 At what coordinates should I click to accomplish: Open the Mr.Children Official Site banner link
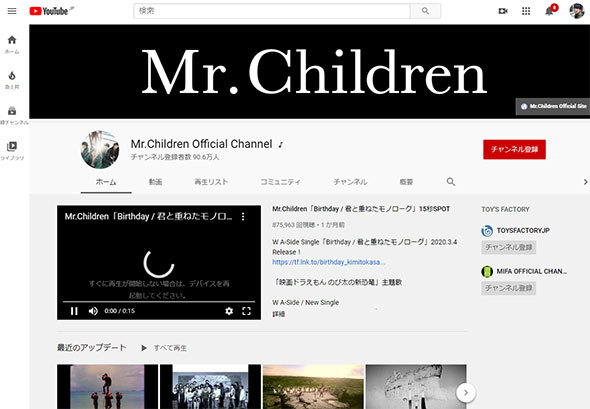(553, 106)
